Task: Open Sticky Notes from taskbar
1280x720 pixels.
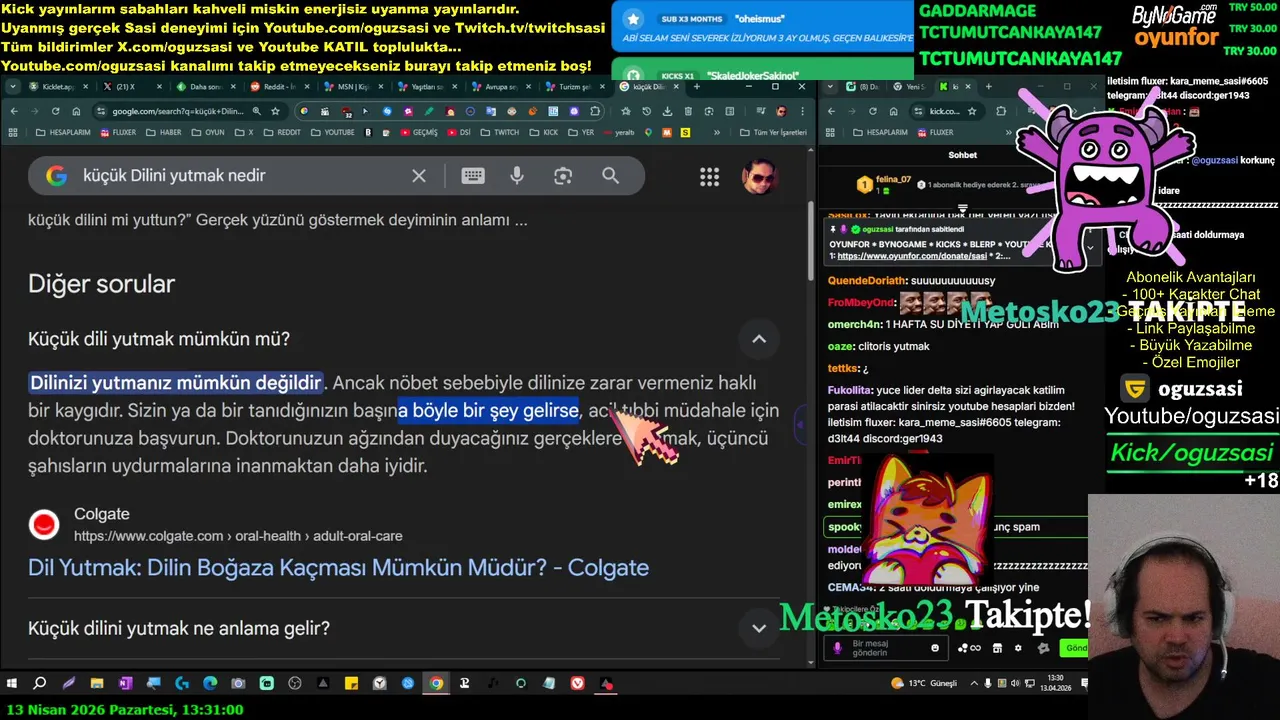Action: click(351, 684)
